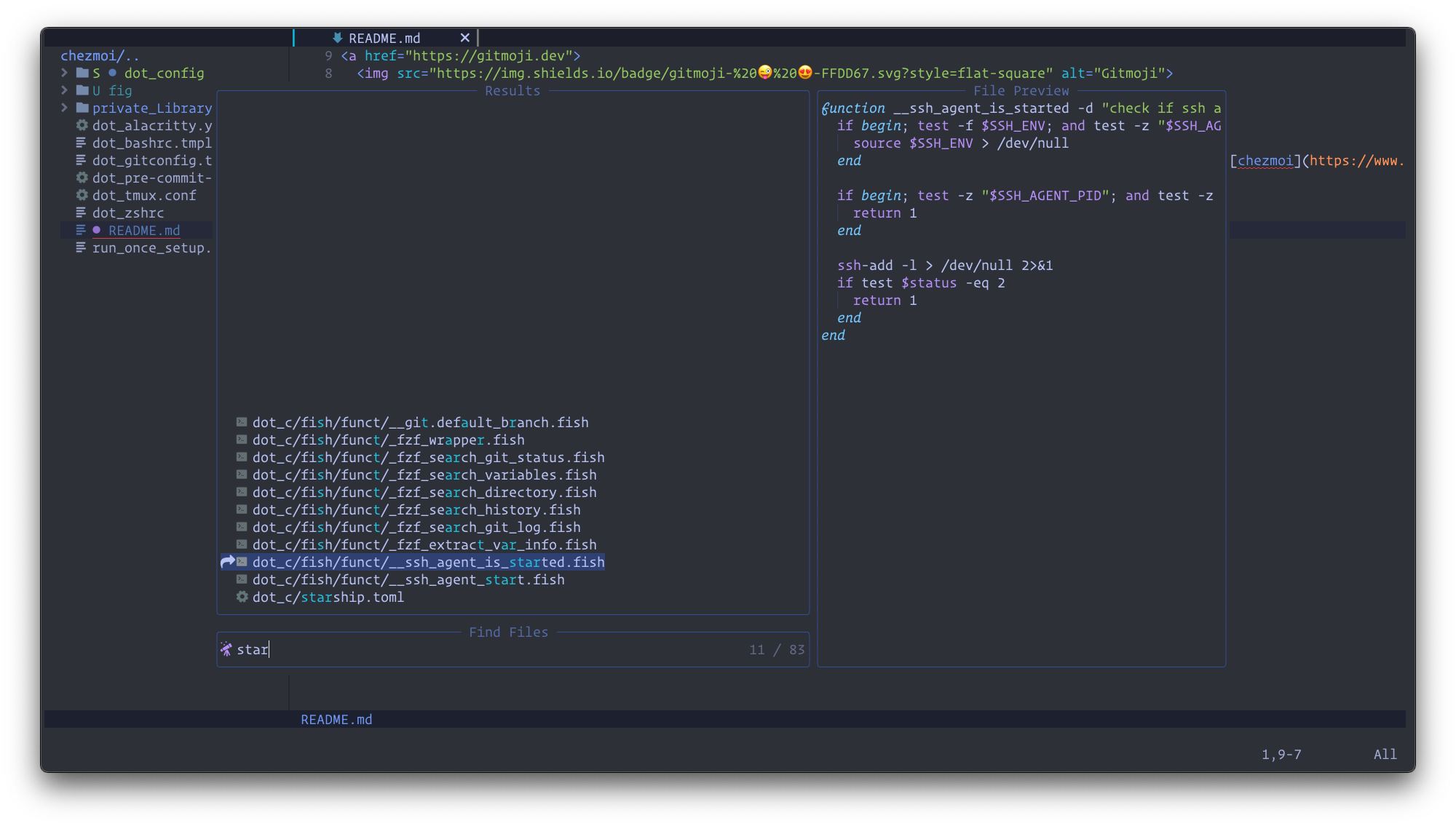Click terminal icon beside _fzf_search_git_log.fish
Screen dimensions: 1456x826
pos(242,527)
